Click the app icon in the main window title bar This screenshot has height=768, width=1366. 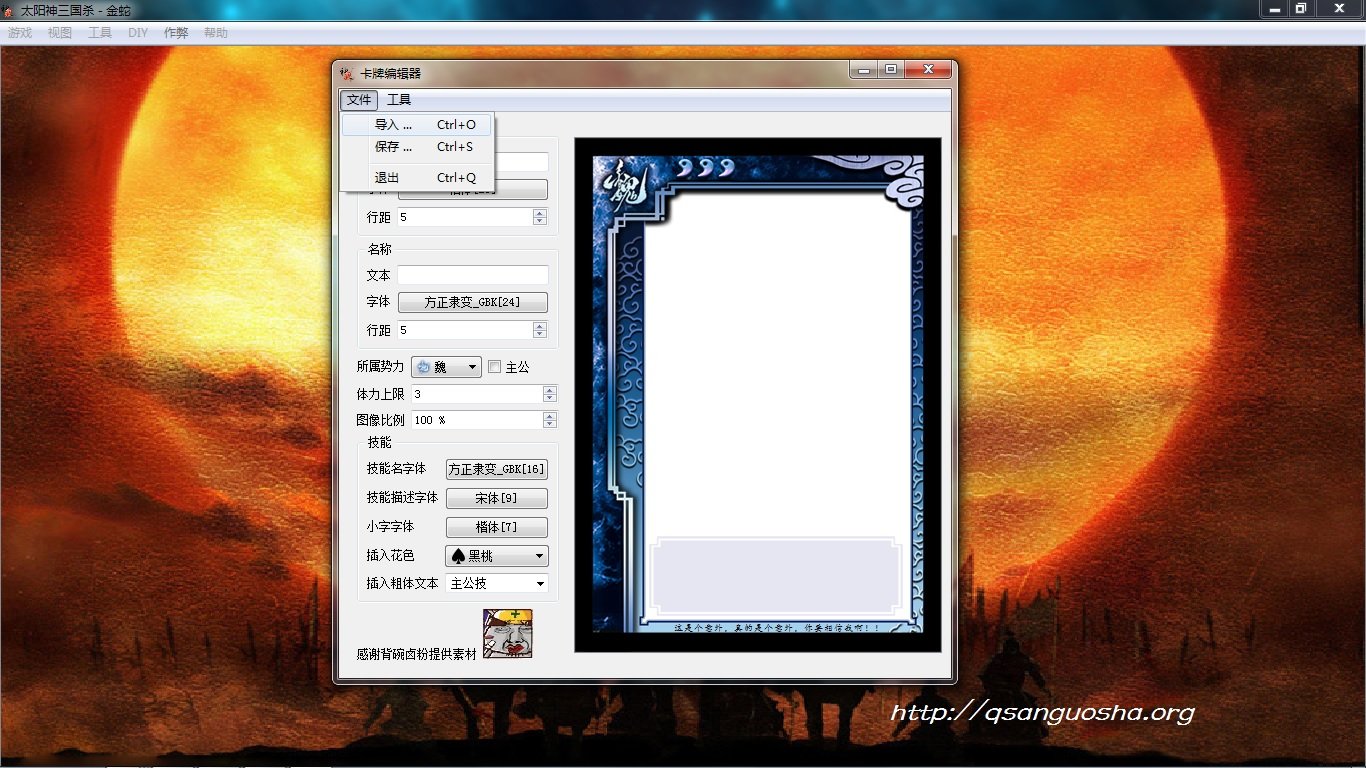9,9
